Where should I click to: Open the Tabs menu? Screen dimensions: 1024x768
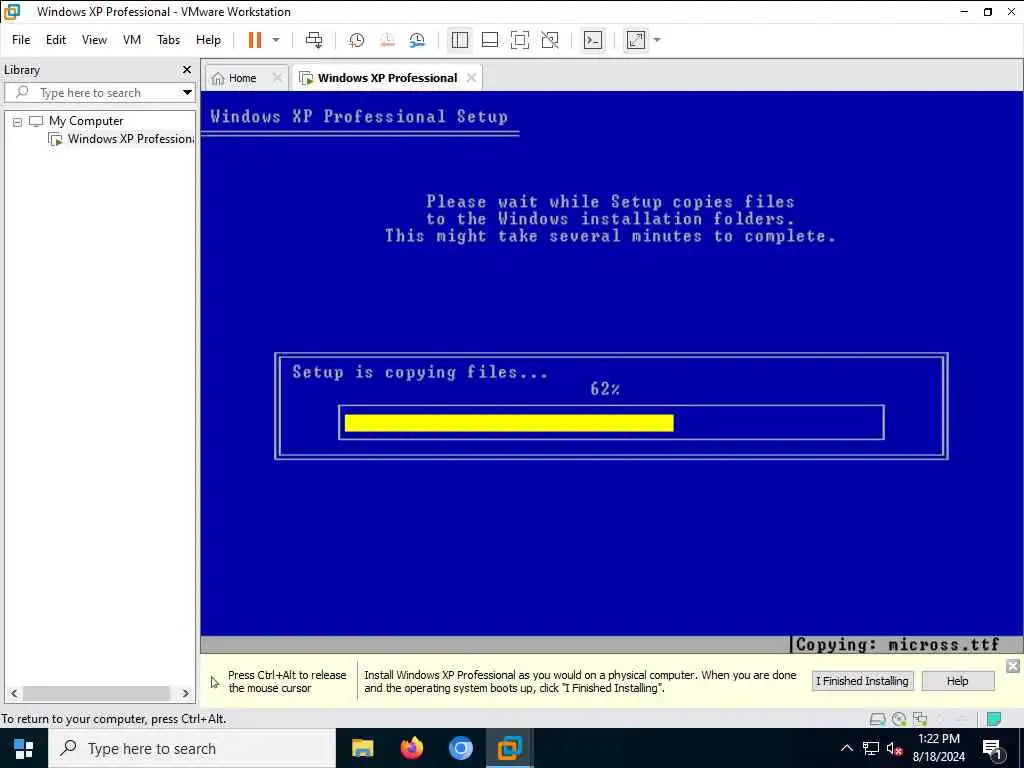(168, 40)
